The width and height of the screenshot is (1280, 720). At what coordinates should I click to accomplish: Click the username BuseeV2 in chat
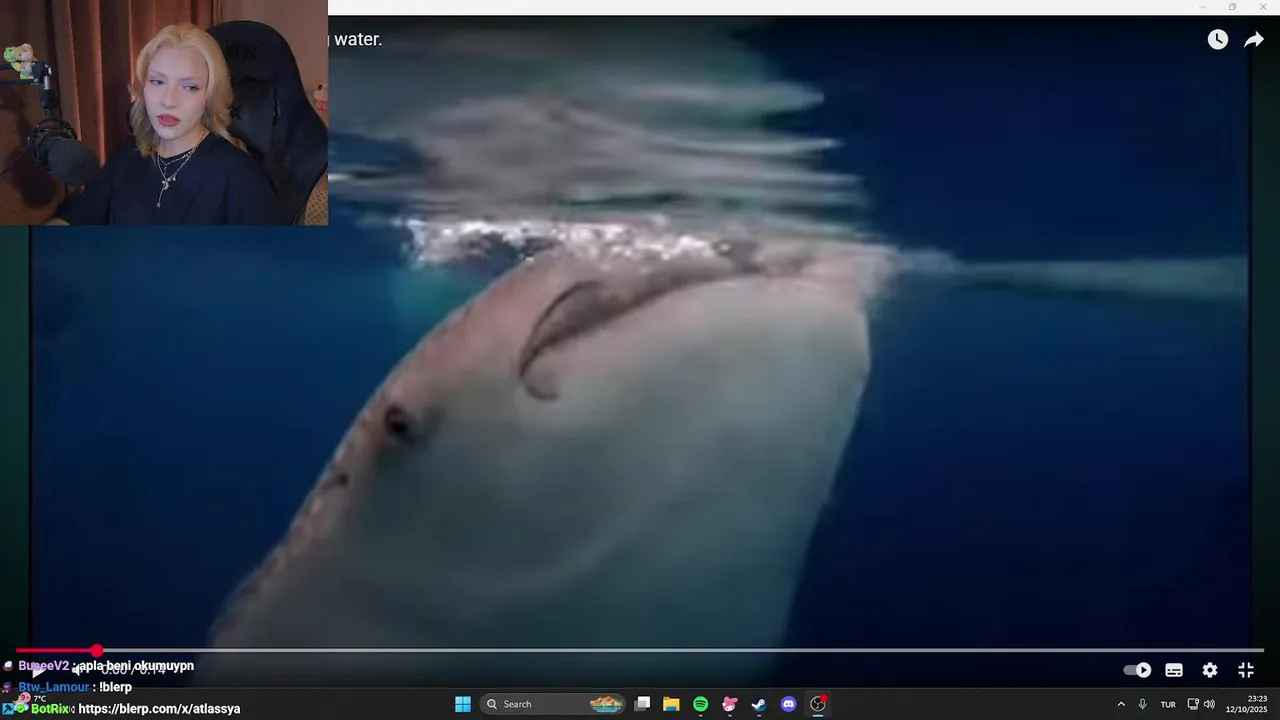[x=43, y=666]
